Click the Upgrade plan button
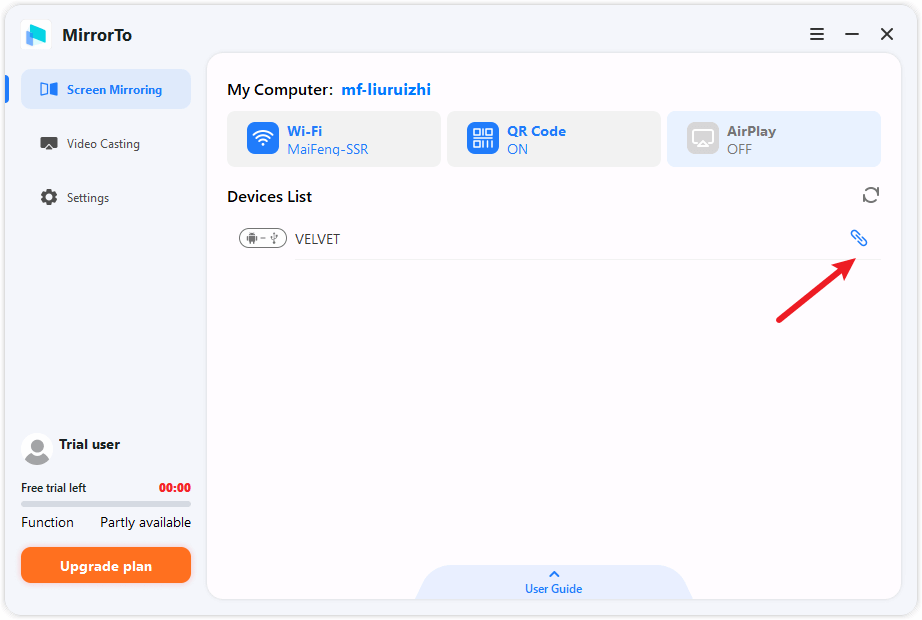This screenshot has width=922, height=620. [x=106, y=565]
